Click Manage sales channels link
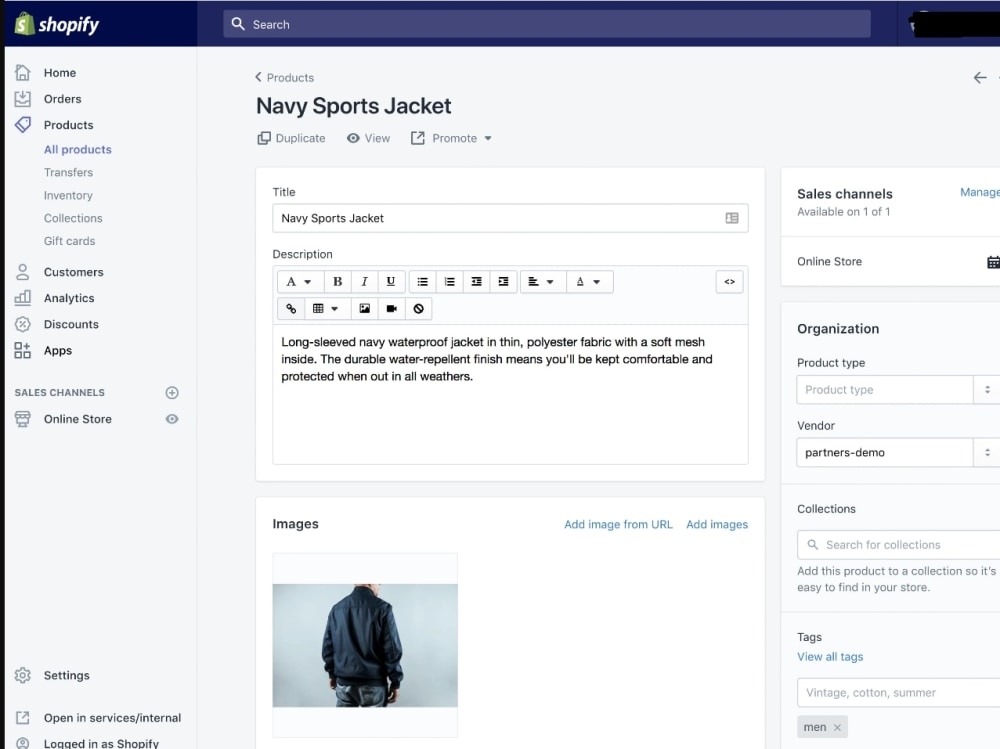 click(x=980, y=192)
